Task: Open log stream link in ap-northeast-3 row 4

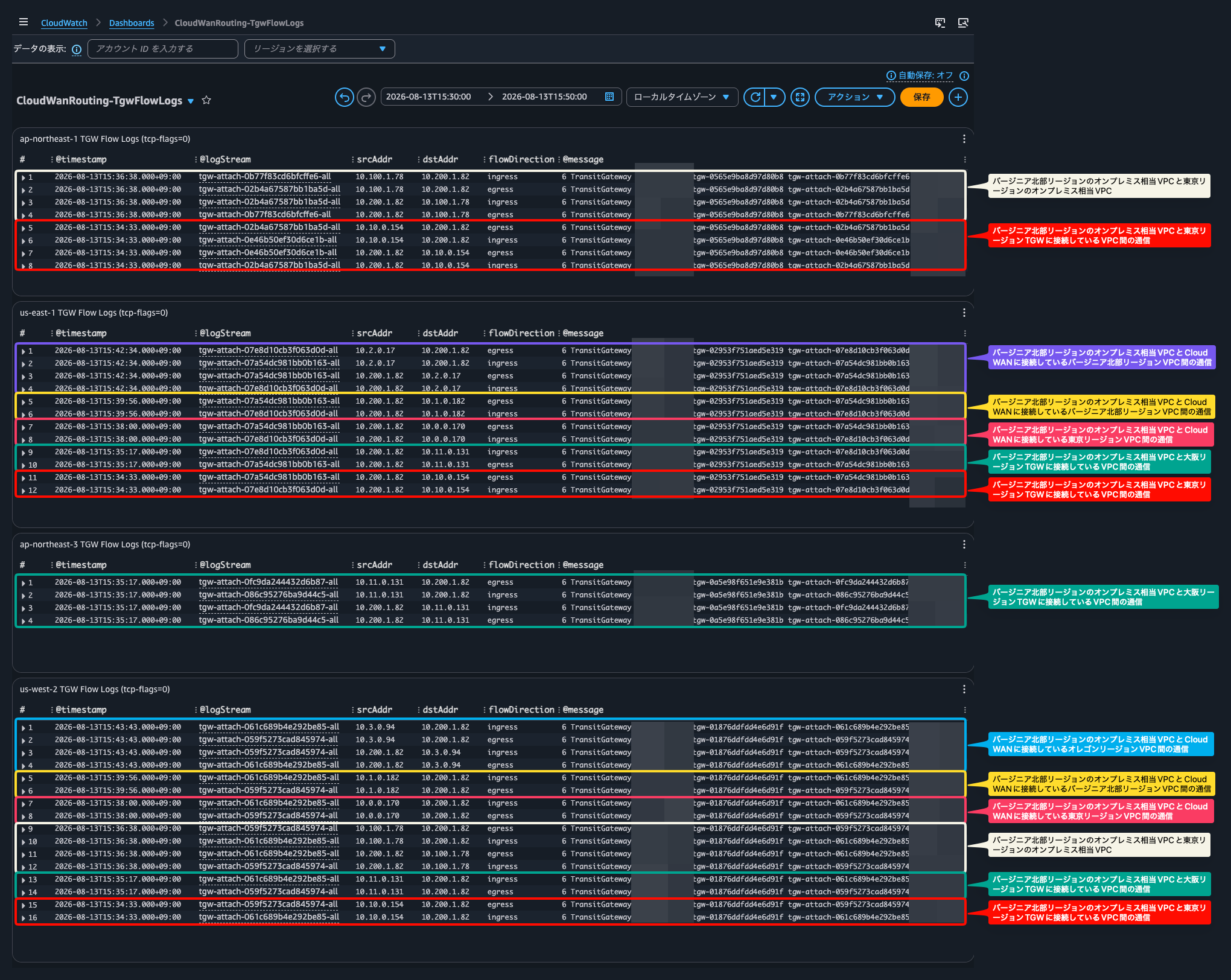Action: coord(269,620)
